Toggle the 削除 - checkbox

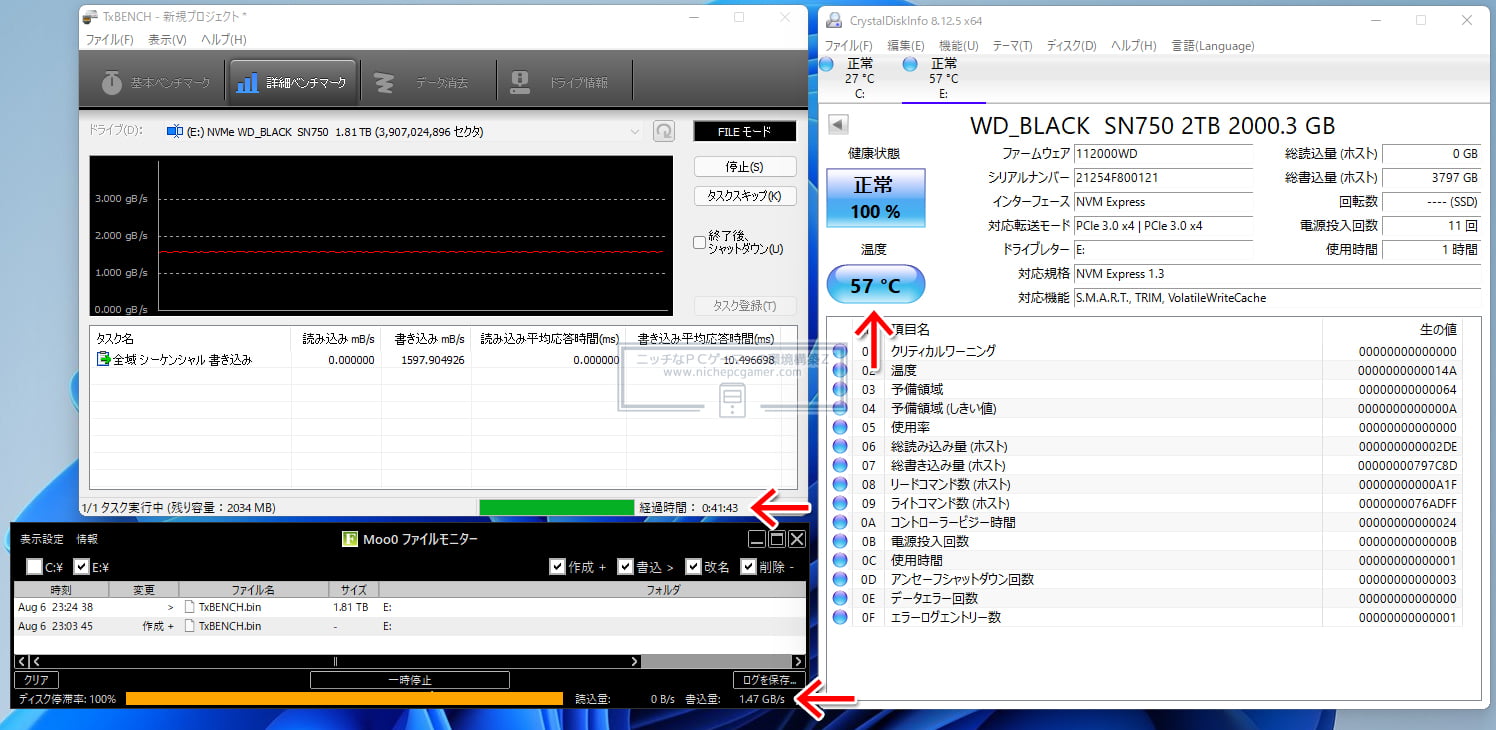point(748,567)
